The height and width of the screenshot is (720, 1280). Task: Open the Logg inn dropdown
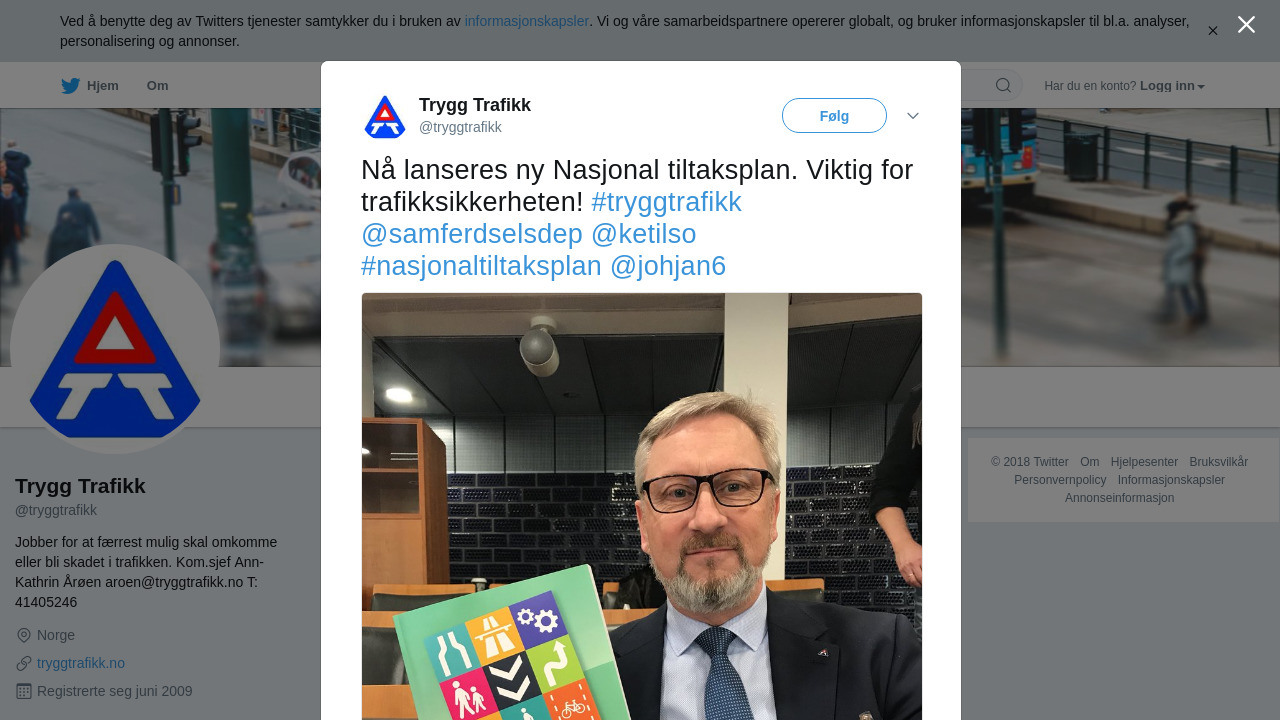[x=1172, y=86]
